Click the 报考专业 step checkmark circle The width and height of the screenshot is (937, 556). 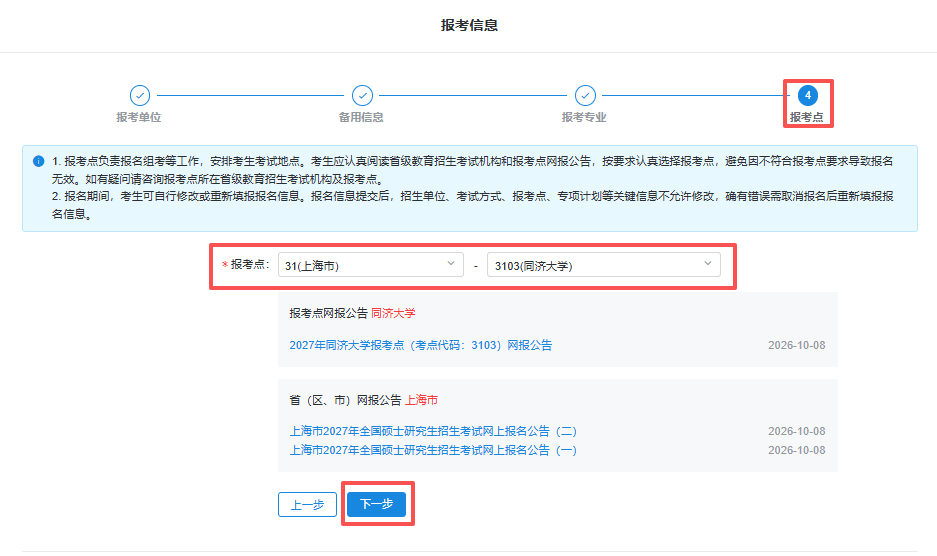(x=585, y=95)
